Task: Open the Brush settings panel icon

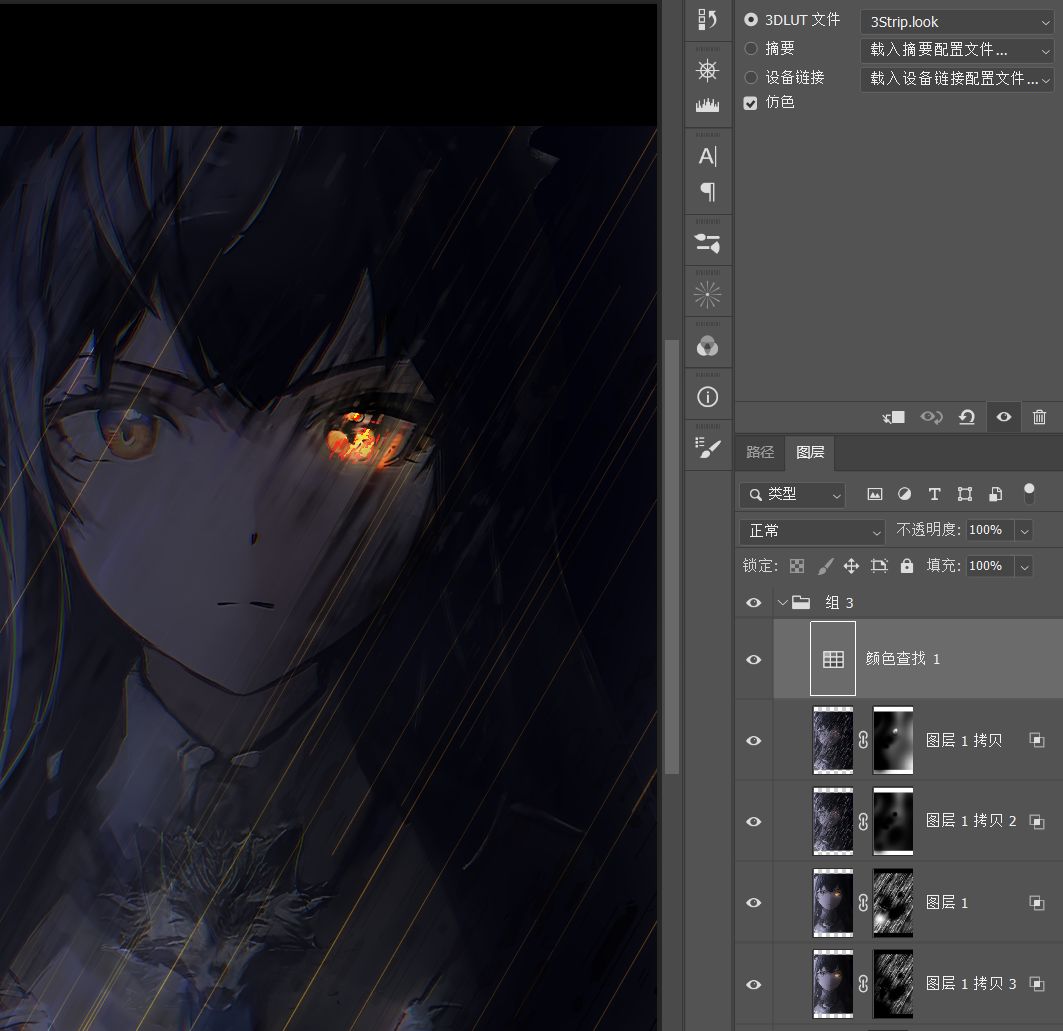Action: tap(707, 448)
